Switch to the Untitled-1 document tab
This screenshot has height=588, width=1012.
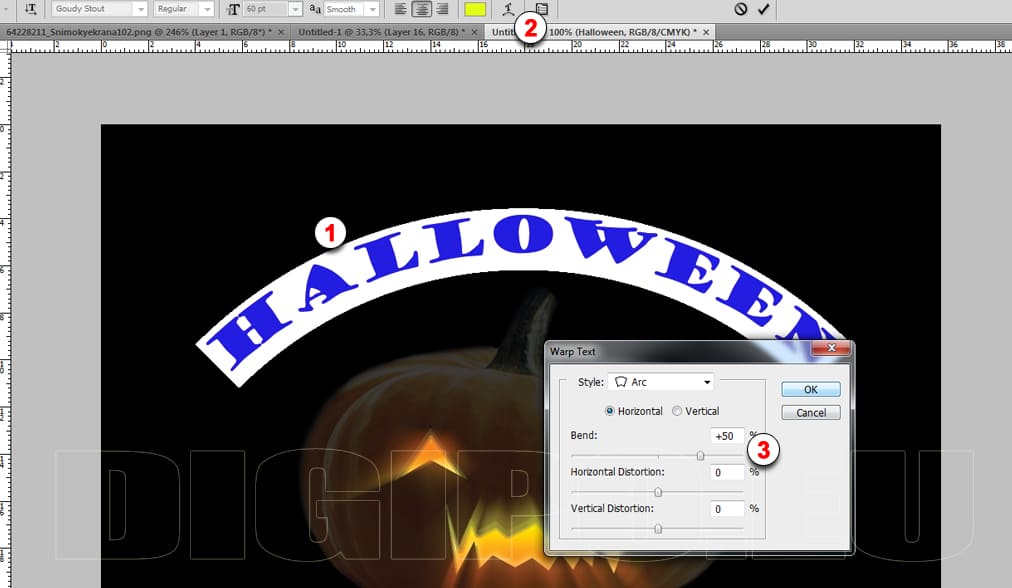(x=380, y=32)
